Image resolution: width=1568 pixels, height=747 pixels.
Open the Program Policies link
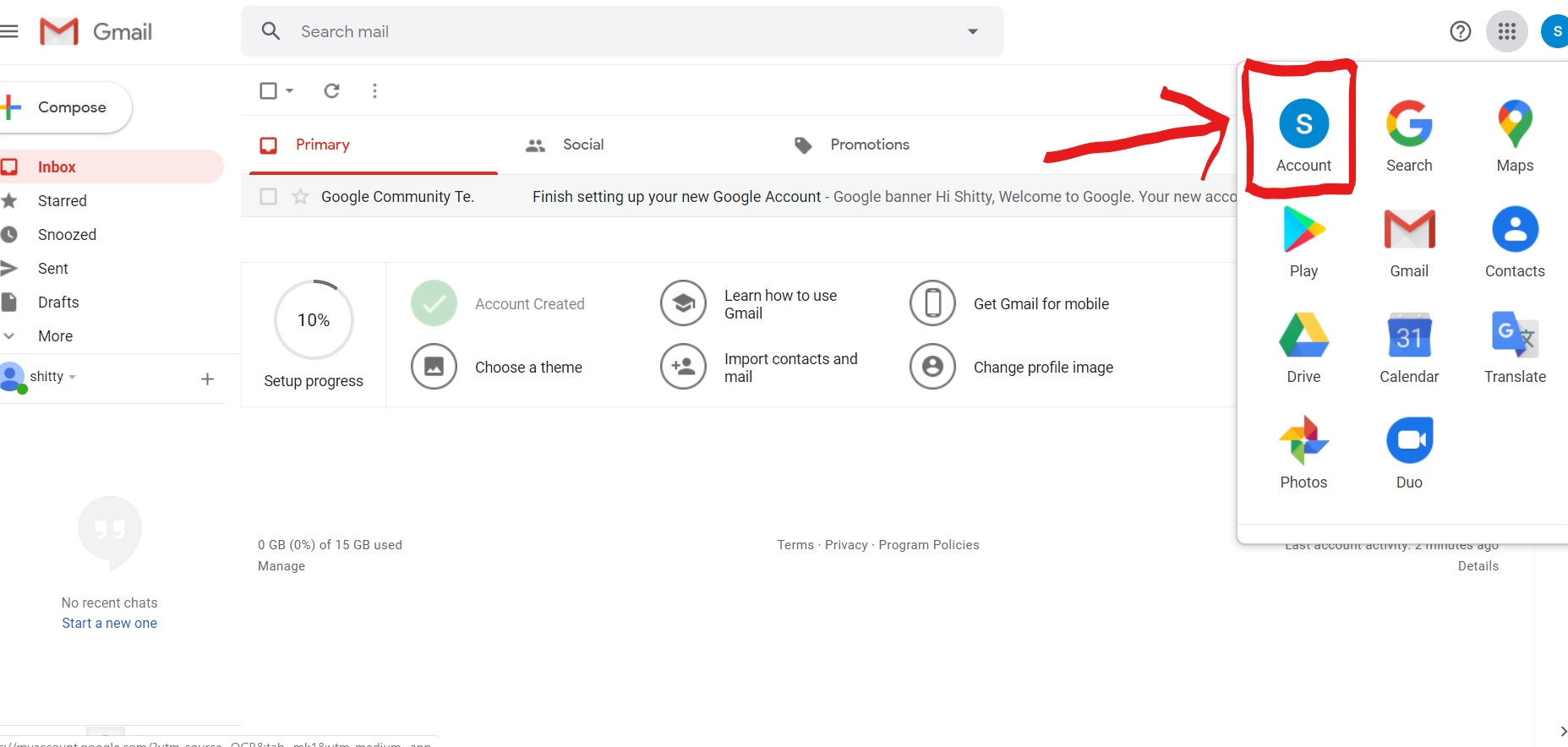929,545
